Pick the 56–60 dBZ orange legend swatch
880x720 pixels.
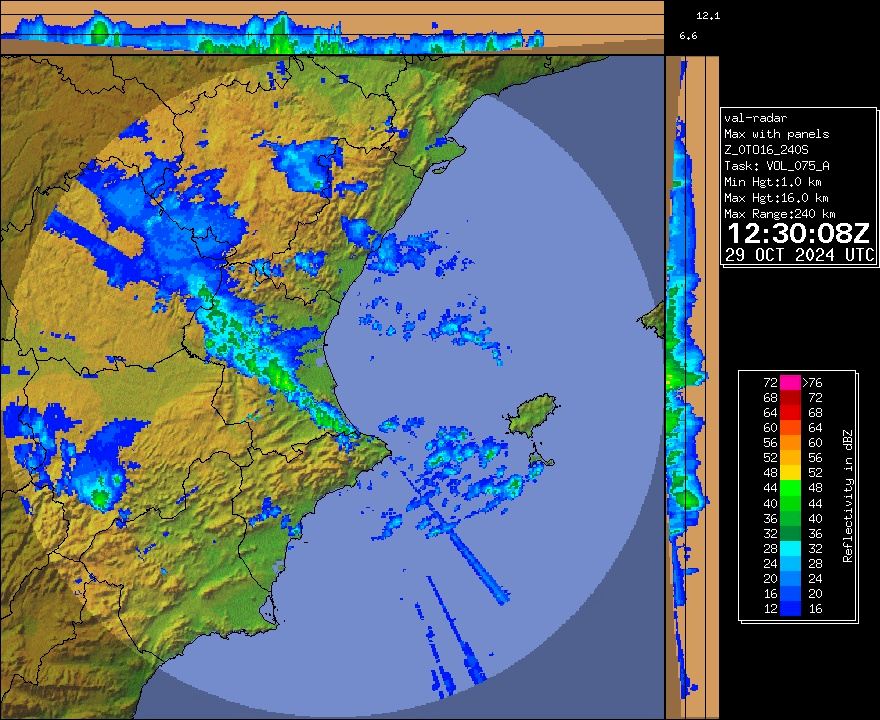pyautogui.click(x=790, y=442)
